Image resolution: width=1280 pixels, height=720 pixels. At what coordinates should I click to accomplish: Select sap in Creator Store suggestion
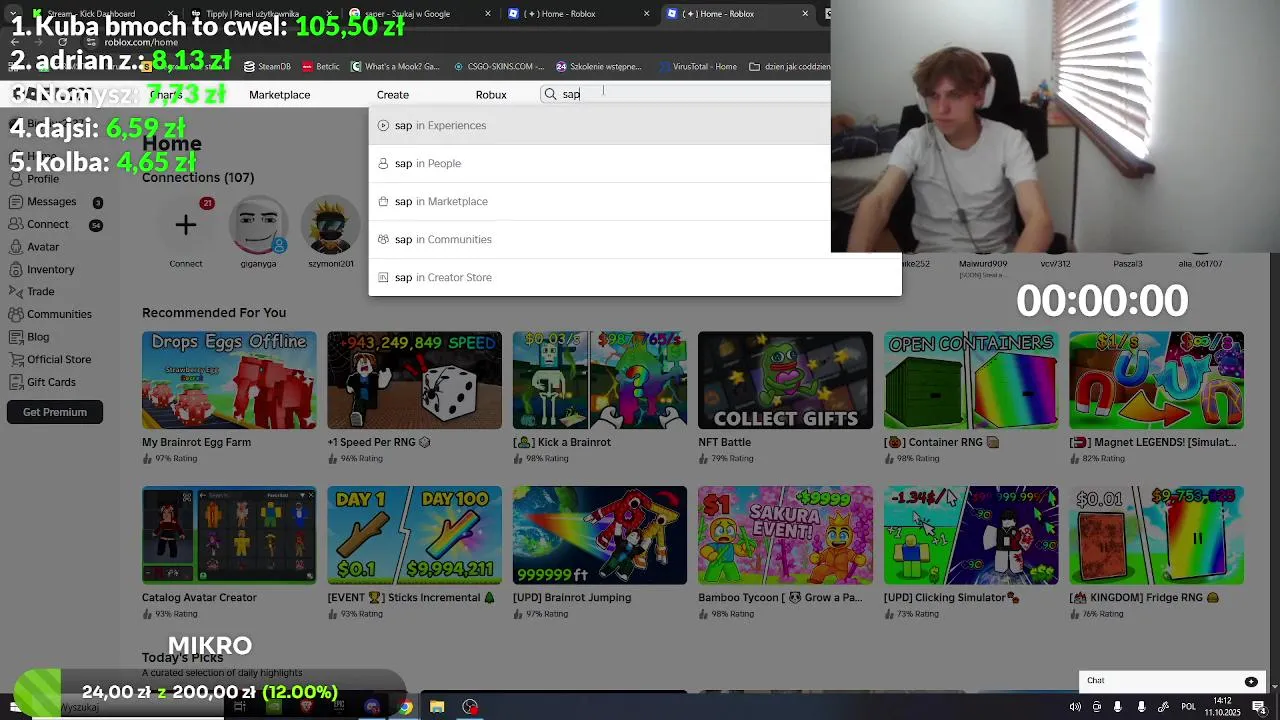pyautogui.click(x=635, y=278)
